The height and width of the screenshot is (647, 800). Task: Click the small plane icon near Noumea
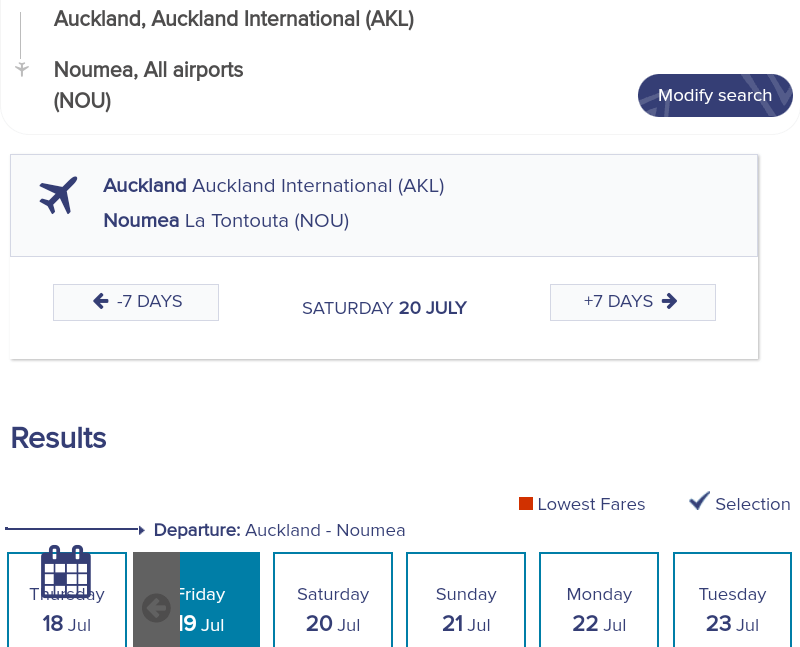coord(21,68)
